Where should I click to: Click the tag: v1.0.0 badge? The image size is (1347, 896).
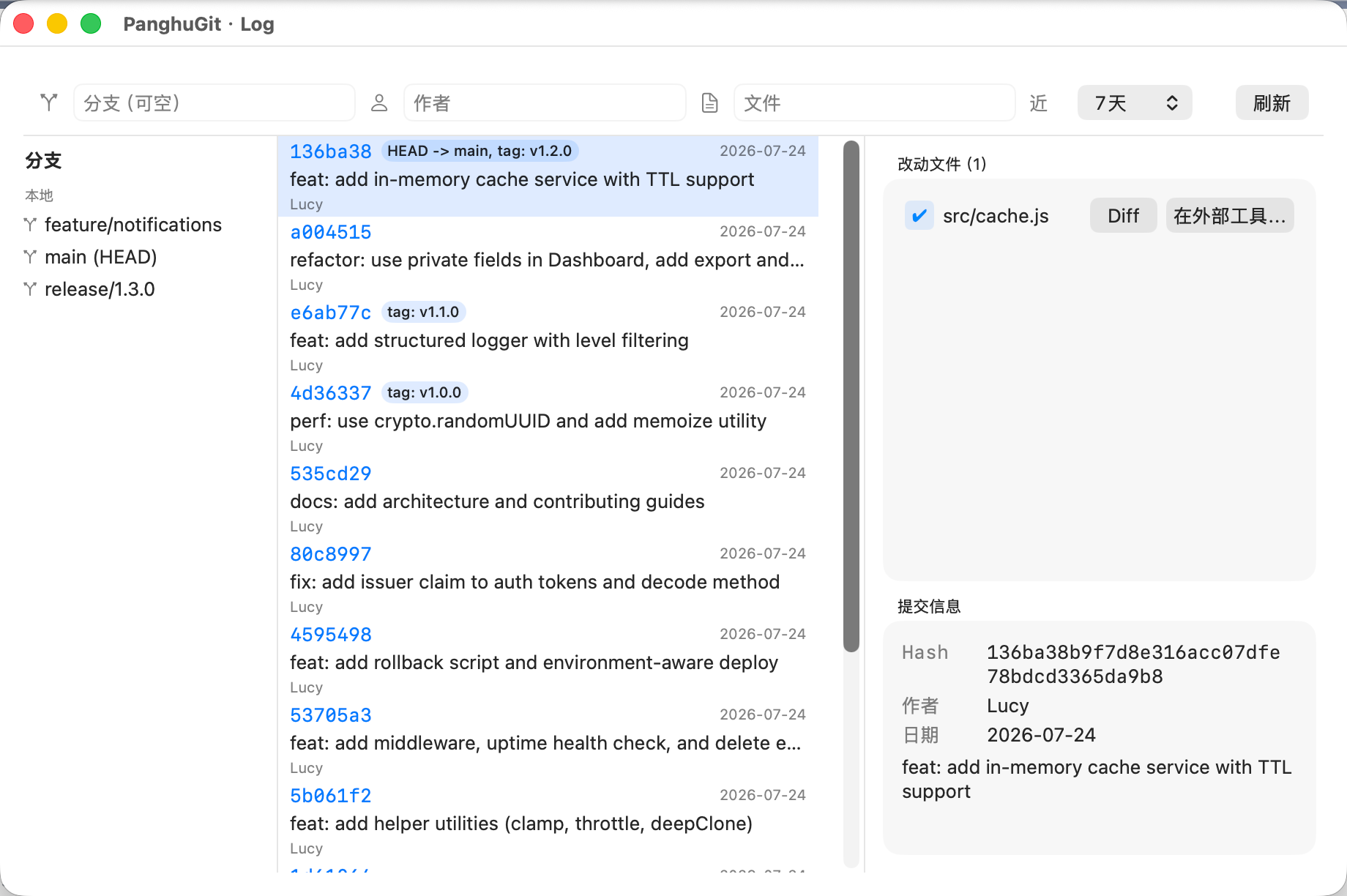(425, 392)
